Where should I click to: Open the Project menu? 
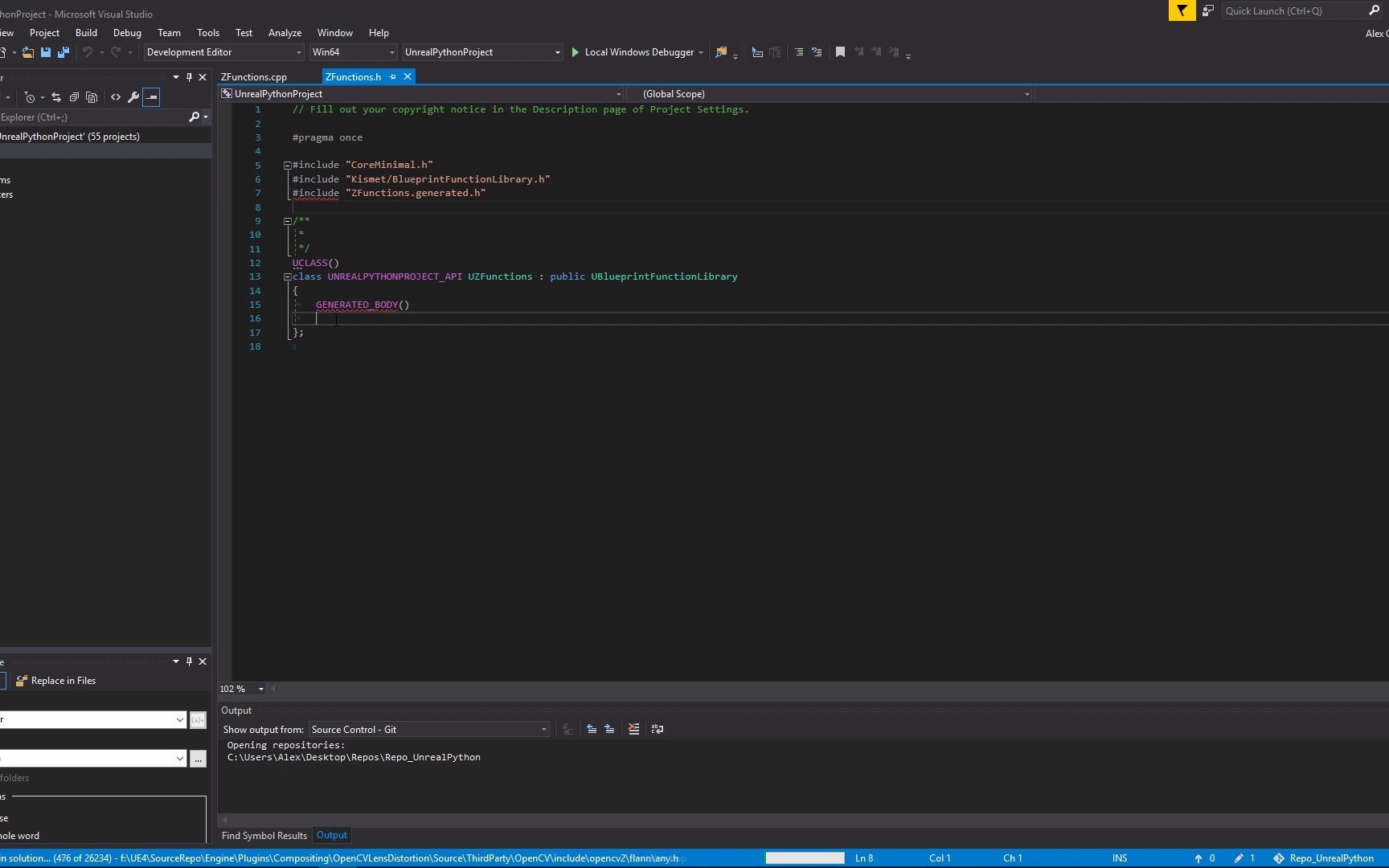click(x=44, y=33)
